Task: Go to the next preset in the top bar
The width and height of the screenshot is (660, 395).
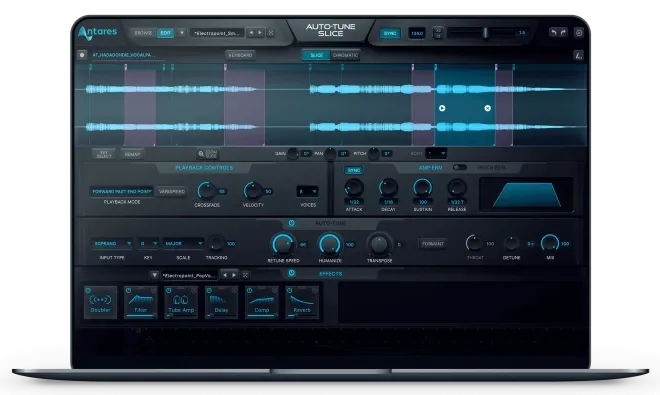Action: (x=260, y=33)
